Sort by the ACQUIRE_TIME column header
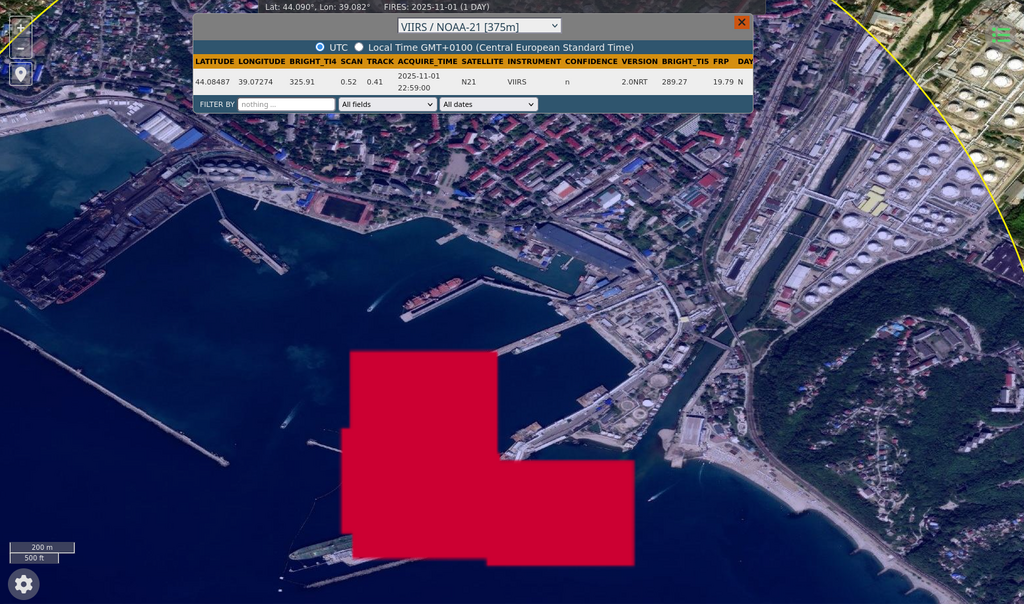The image size is (1024, 604). 427,62
